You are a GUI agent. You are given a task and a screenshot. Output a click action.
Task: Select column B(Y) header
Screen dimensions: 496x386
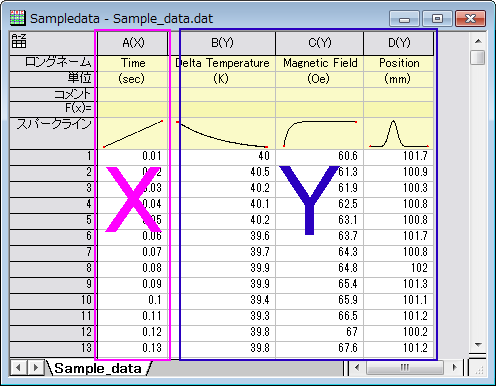click(222, 43)
